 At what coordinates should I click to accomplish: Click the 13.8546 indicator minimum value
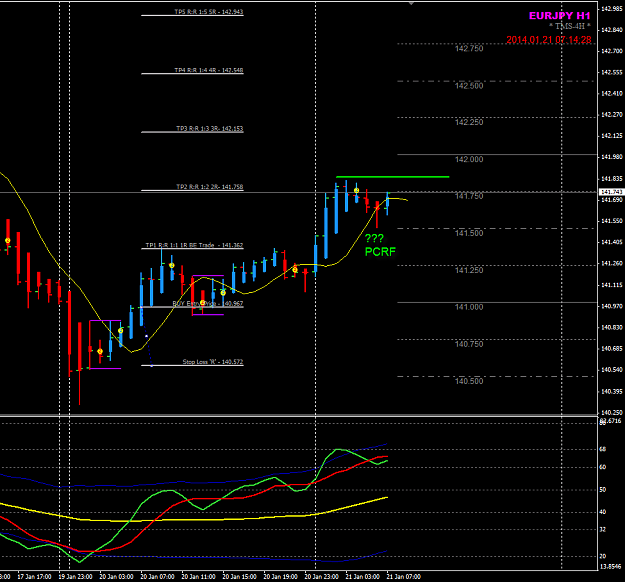(610, 566)
